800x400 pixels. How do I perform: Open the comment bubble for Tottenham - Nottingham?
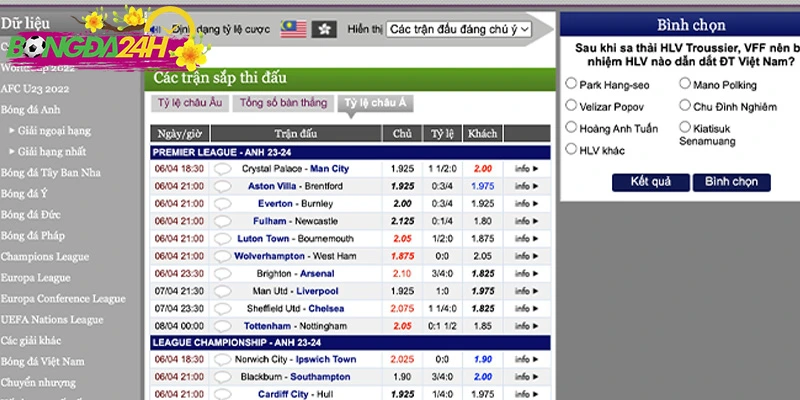[x=222, y=326]
